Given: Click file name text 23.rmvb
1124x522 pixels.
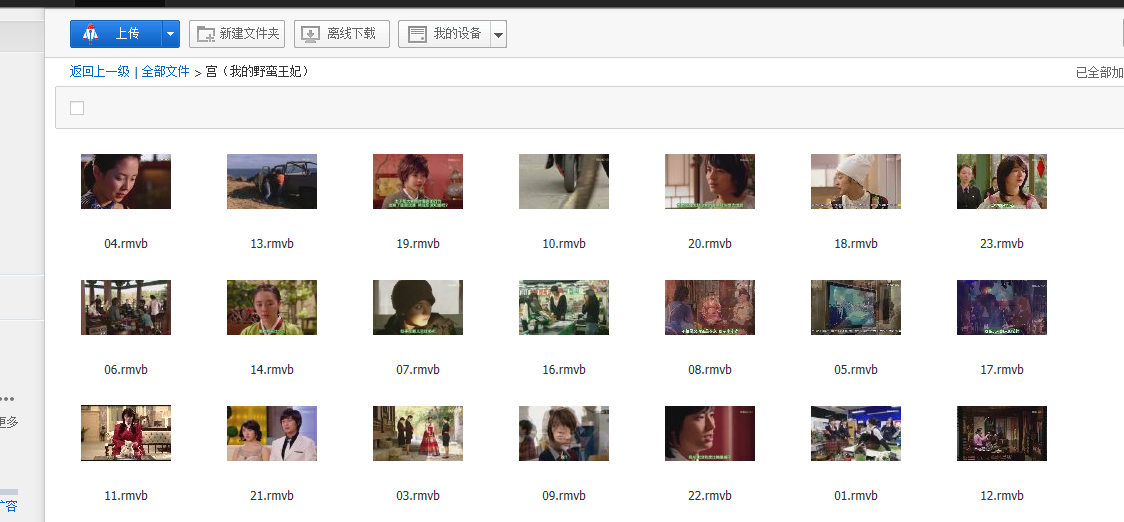Looking at the screenshot, I should 1002,244.
